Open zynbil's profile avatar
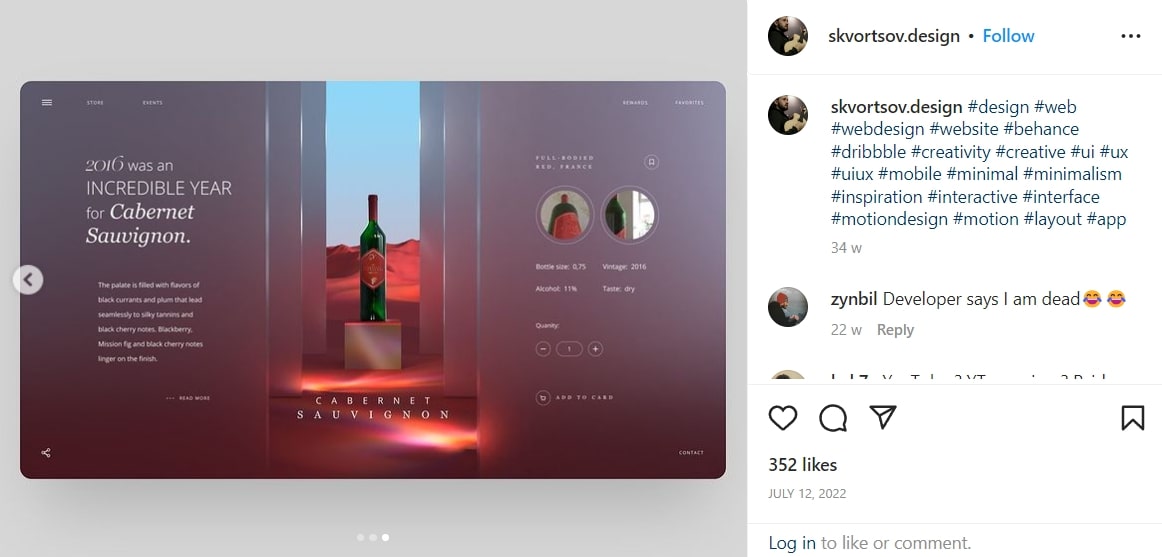 point(788,307)
